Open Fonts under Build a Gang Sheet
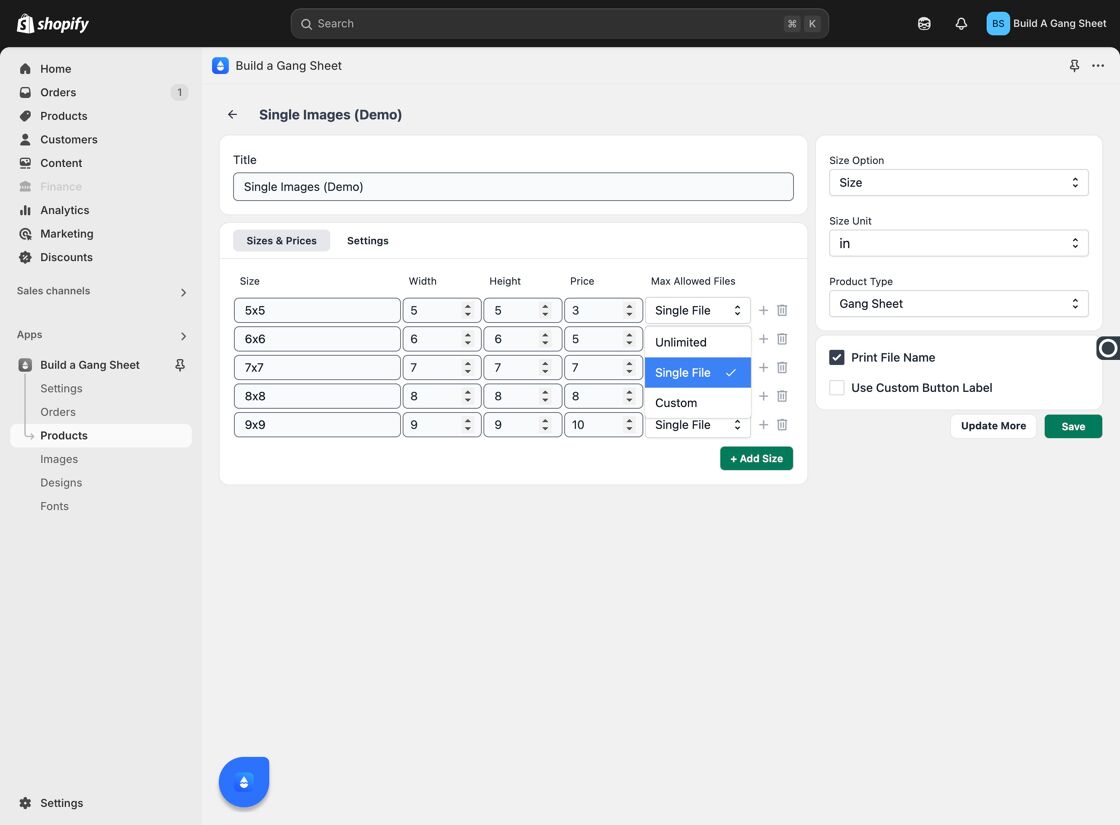Screen dimensions: 1120x825 (54, 506)
